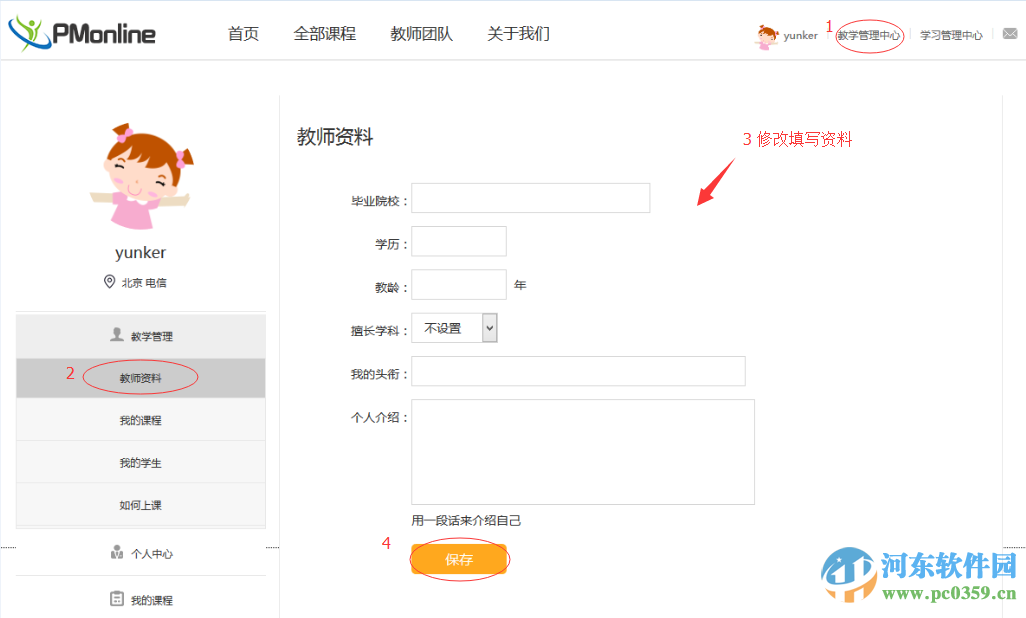This screenshot has height=618, width=1026.
Task: Click the calendar icon beside 我的课程
Action: click(x=116, y=597)
